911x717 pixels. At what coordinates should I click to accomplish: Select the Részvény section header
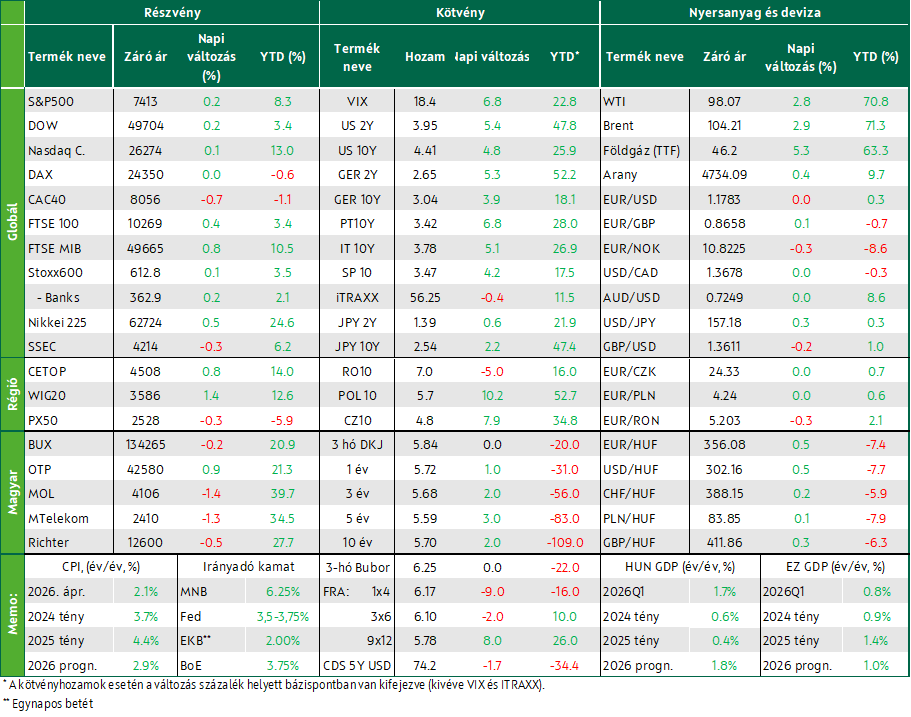(x=172, y=12)
